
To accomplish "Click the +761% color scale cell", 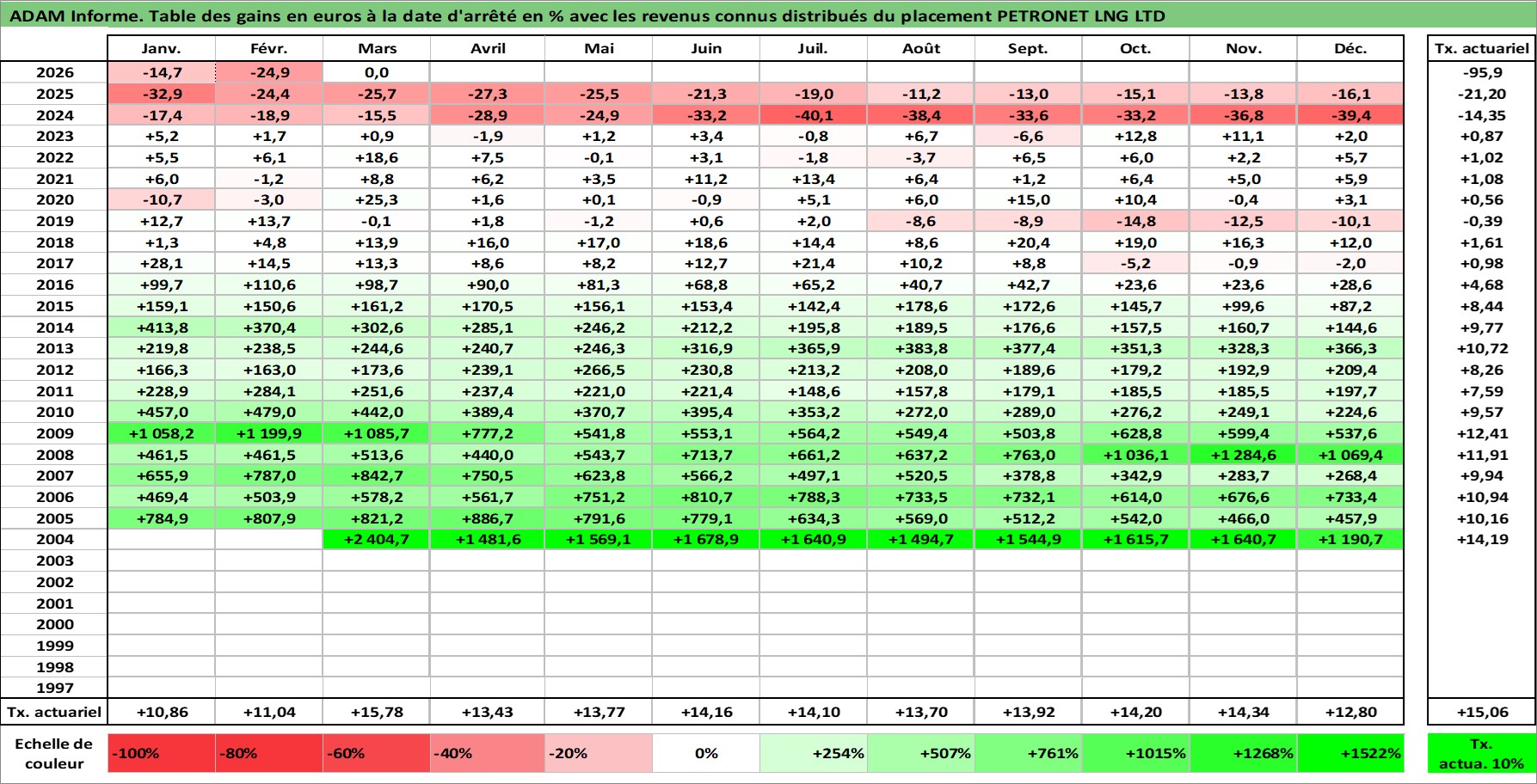I will point(1028,753).
